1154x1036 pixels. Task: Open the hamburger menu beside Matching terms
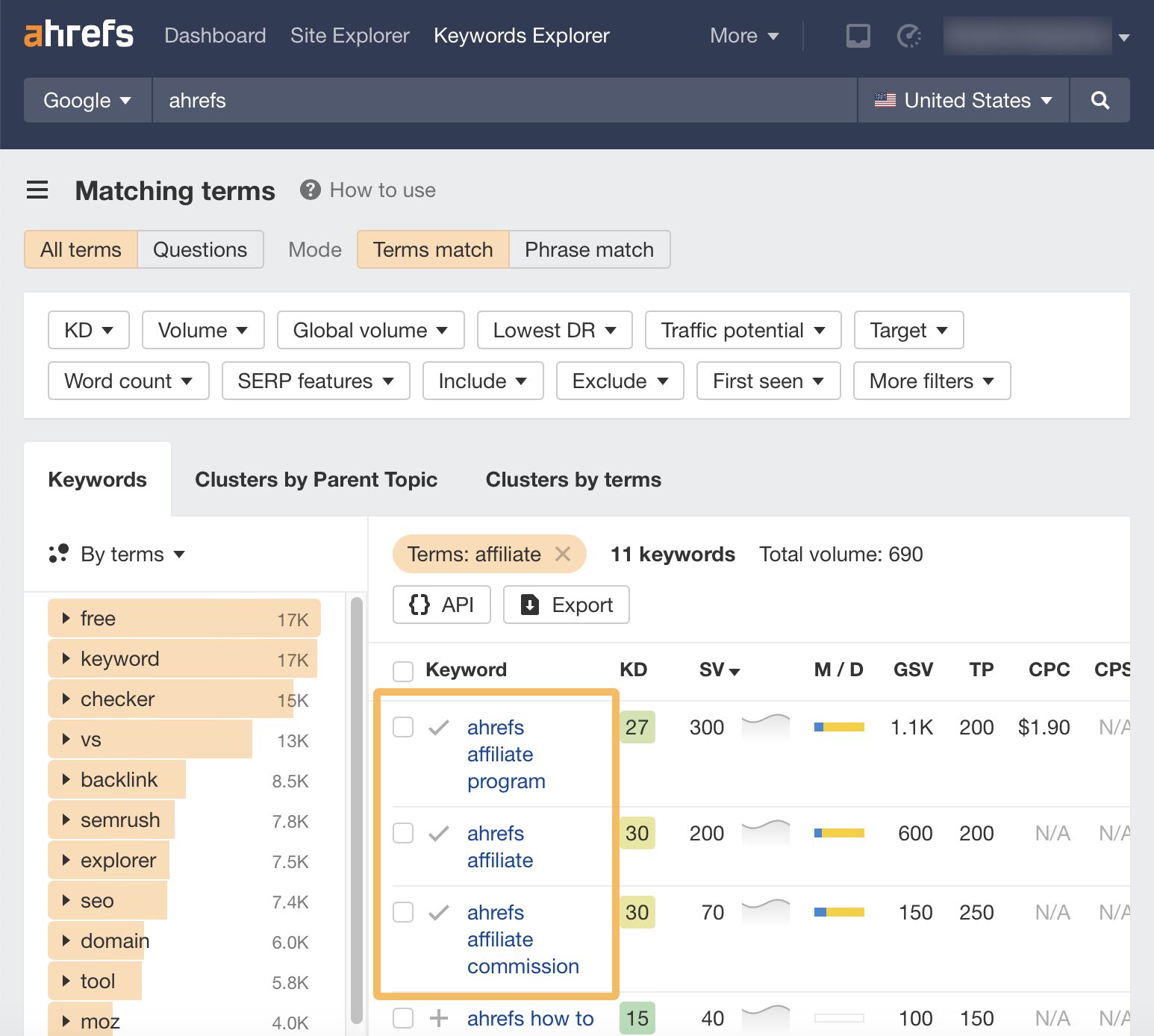(x=37, y=190)
